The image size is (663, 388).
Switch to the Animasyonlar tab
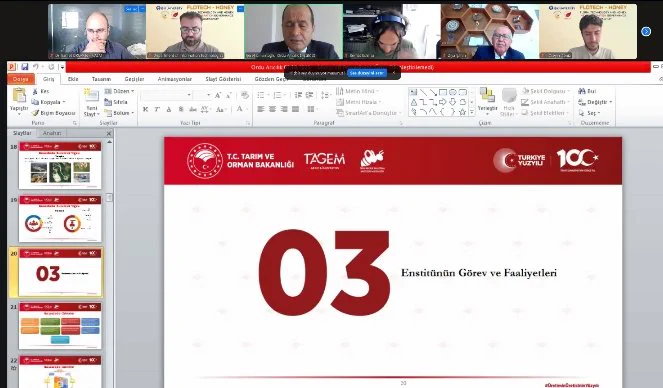point(174,79)
